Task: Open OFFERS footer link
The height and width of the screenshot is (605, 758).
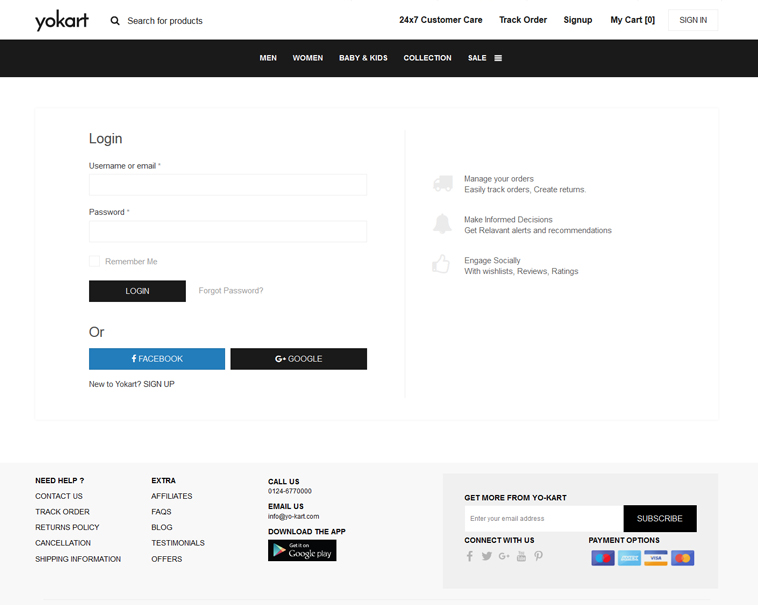Action: tap(167, 559)
